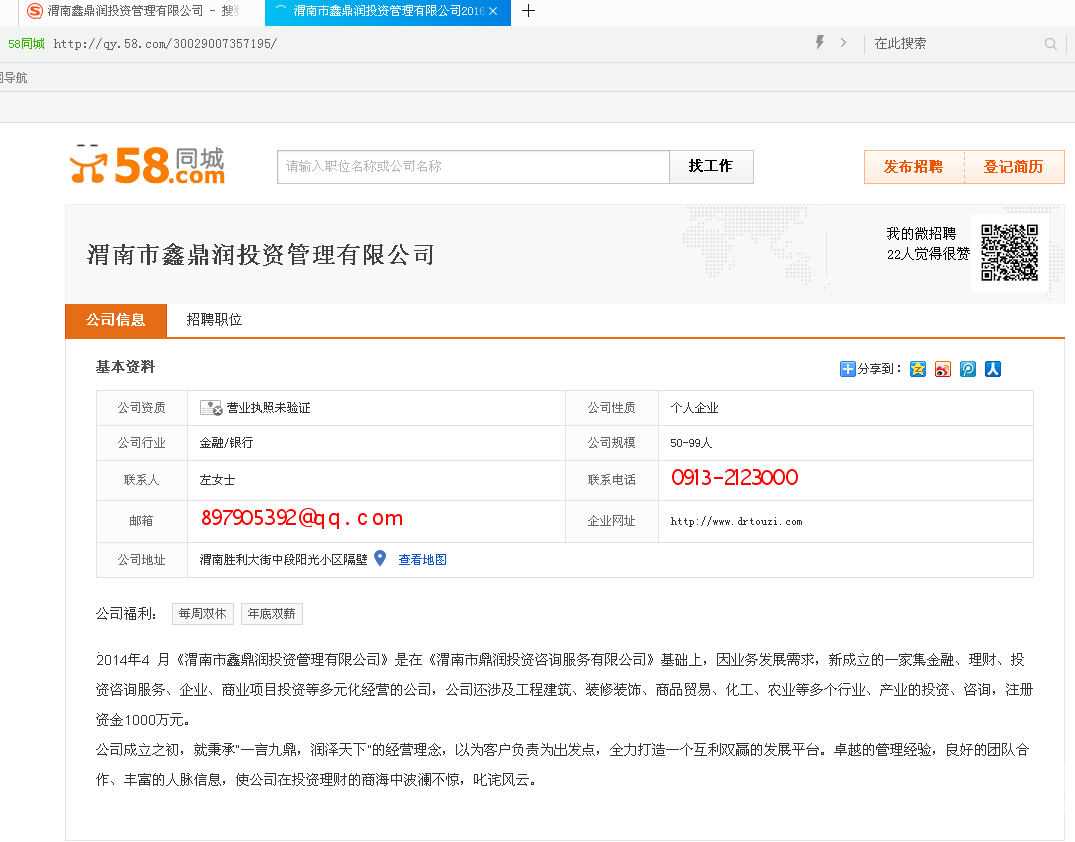Viewport: 1075px width, 842px height.
Task: Click the WeChat recruitment QR code
Action: pyautogui.click(x=1008, y=252)
